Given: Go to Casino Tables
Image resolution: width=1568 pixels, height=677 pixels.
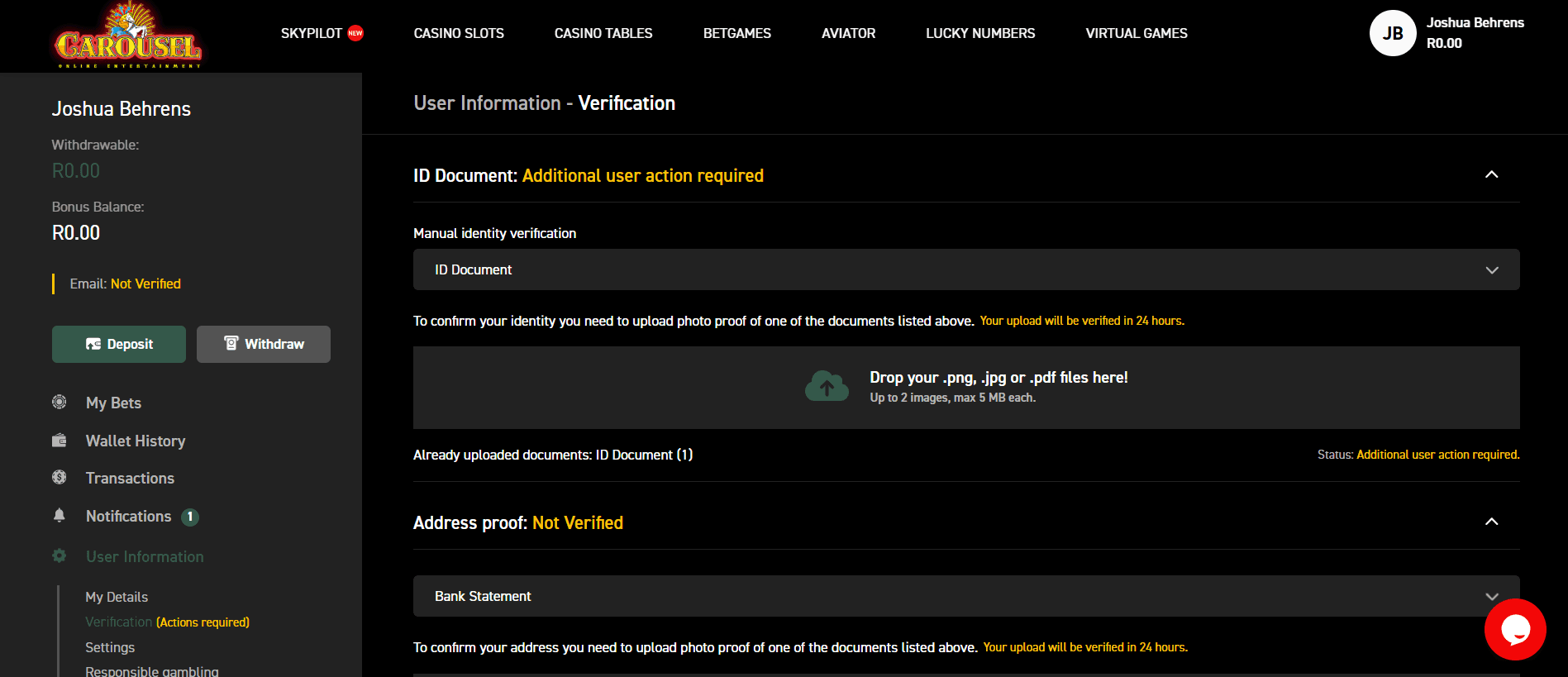Looking at the screenshot, I should (x=603, y=33).
